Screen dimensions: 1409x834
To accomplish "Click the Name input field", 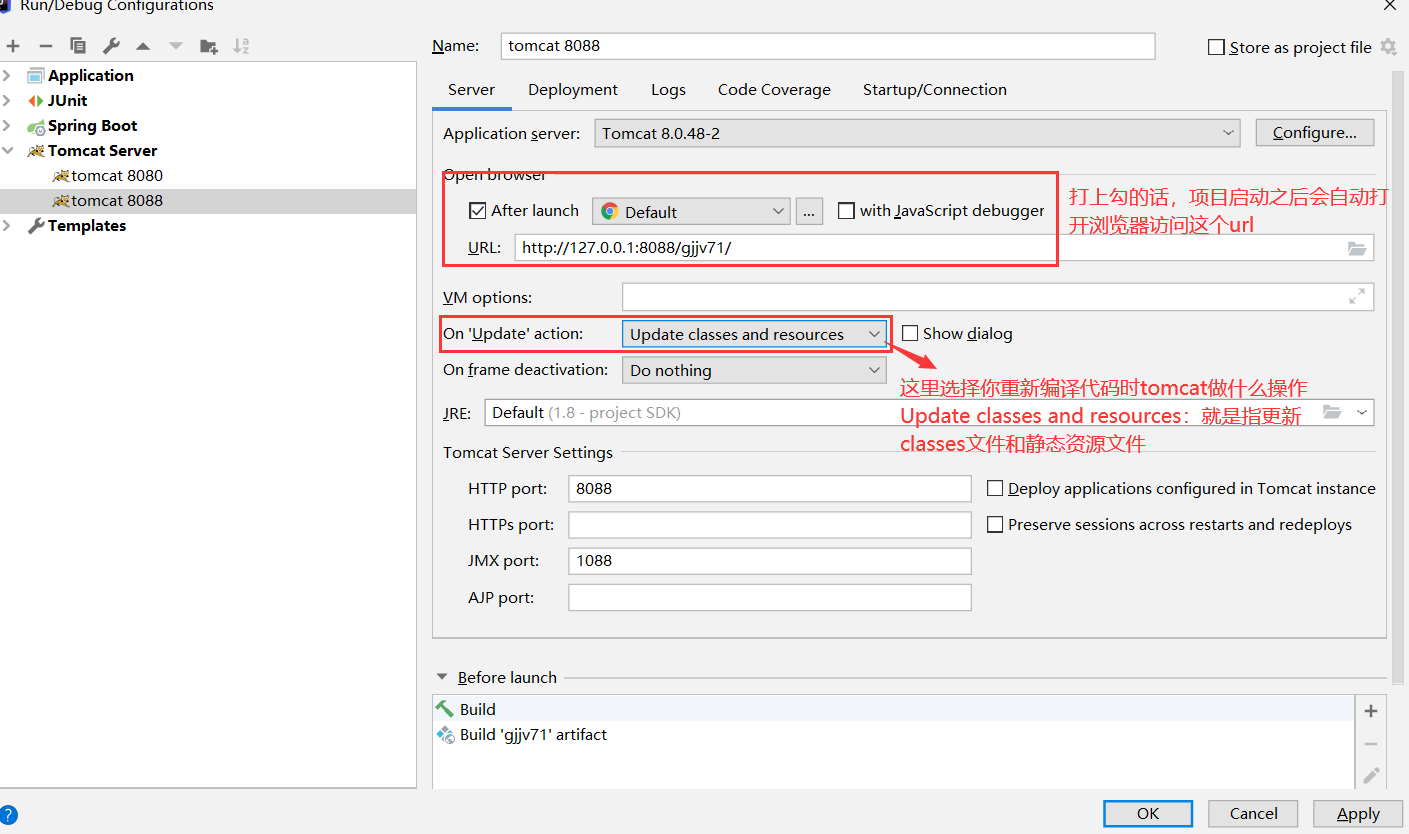I will pyautogui.click(x=827, y=45).
